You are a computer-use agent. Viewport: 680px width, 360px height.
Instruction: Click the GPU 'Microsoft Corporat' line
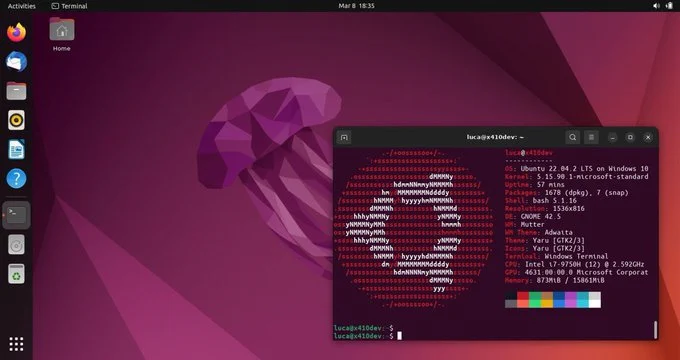click(577, 272)
